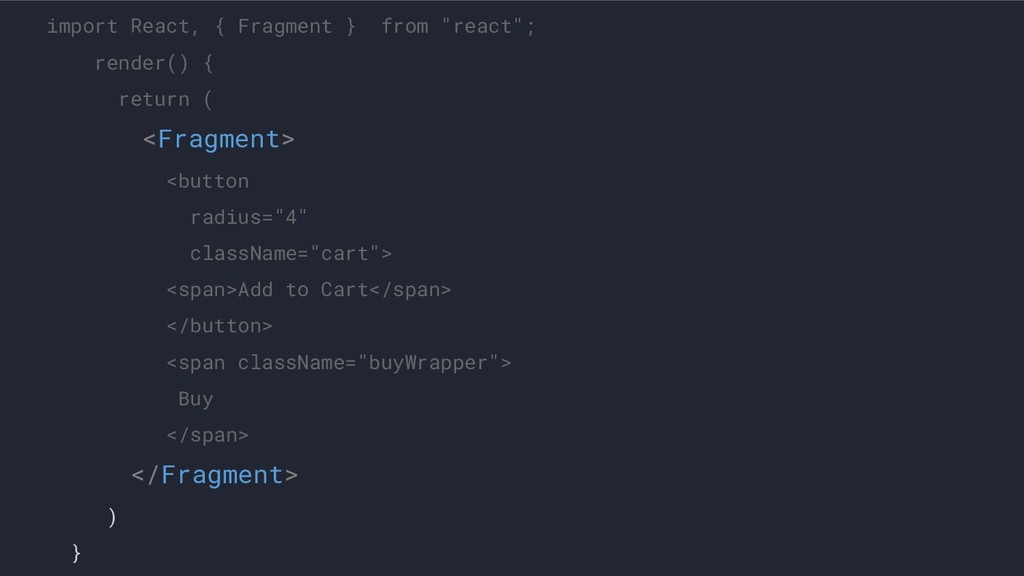
Task: Click the Buy text line
Action: point(195,398)
